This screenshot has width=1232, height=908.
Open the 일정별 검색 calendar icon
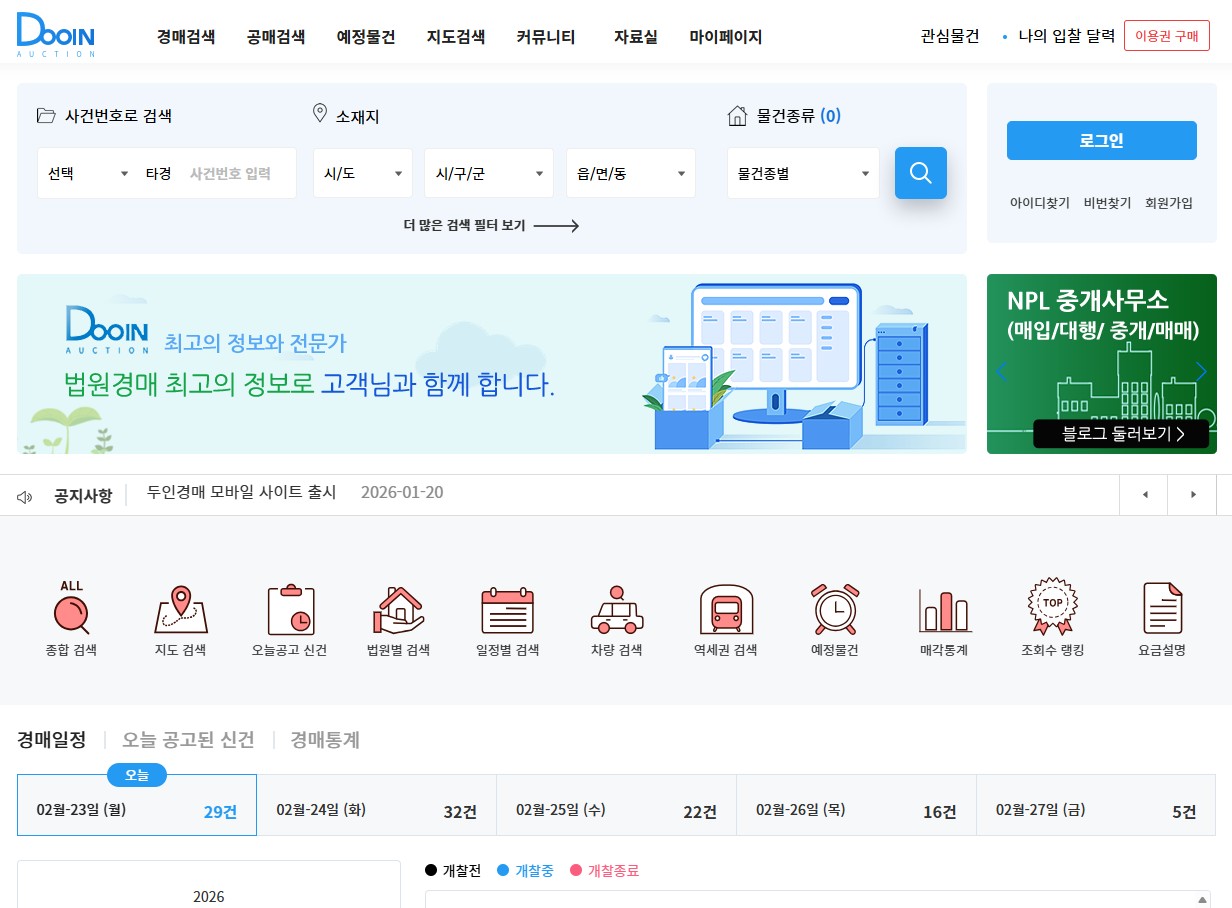click(507, 614)
